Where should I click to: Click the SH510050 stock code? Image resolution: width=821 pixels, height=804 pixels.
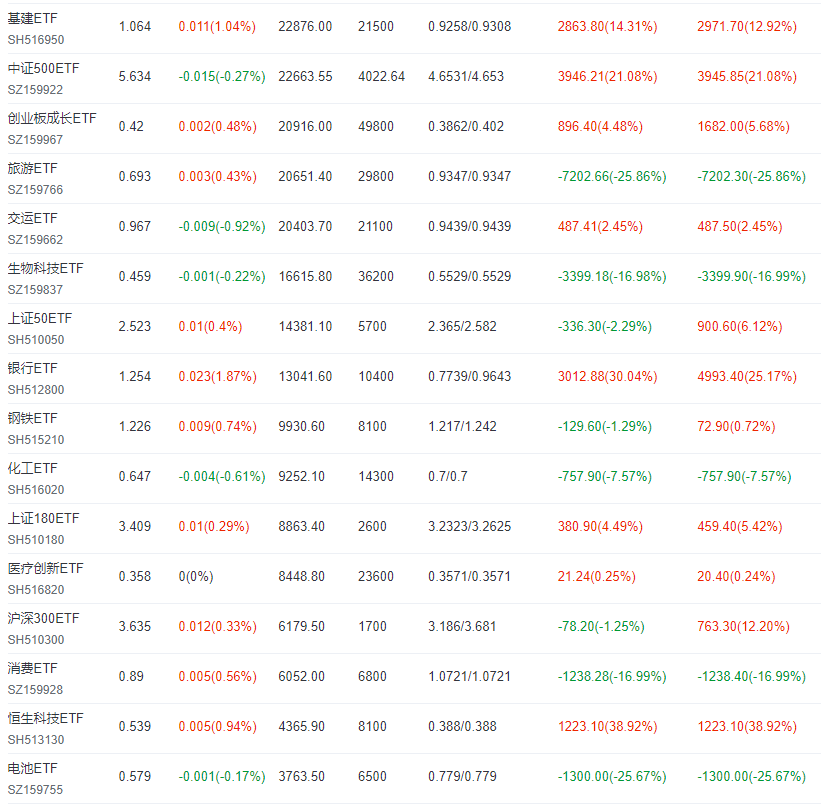36,340
